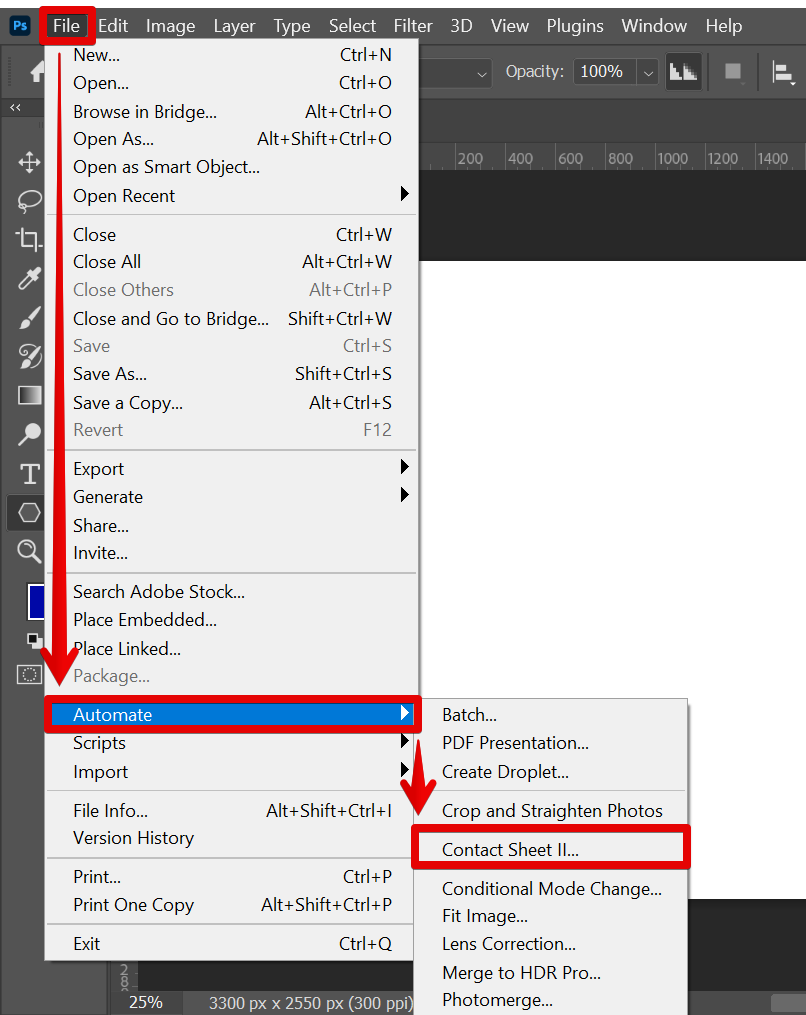Open the Help menu
The width and height of the screenshot is (806, 1015).
(x=724, y=26)
